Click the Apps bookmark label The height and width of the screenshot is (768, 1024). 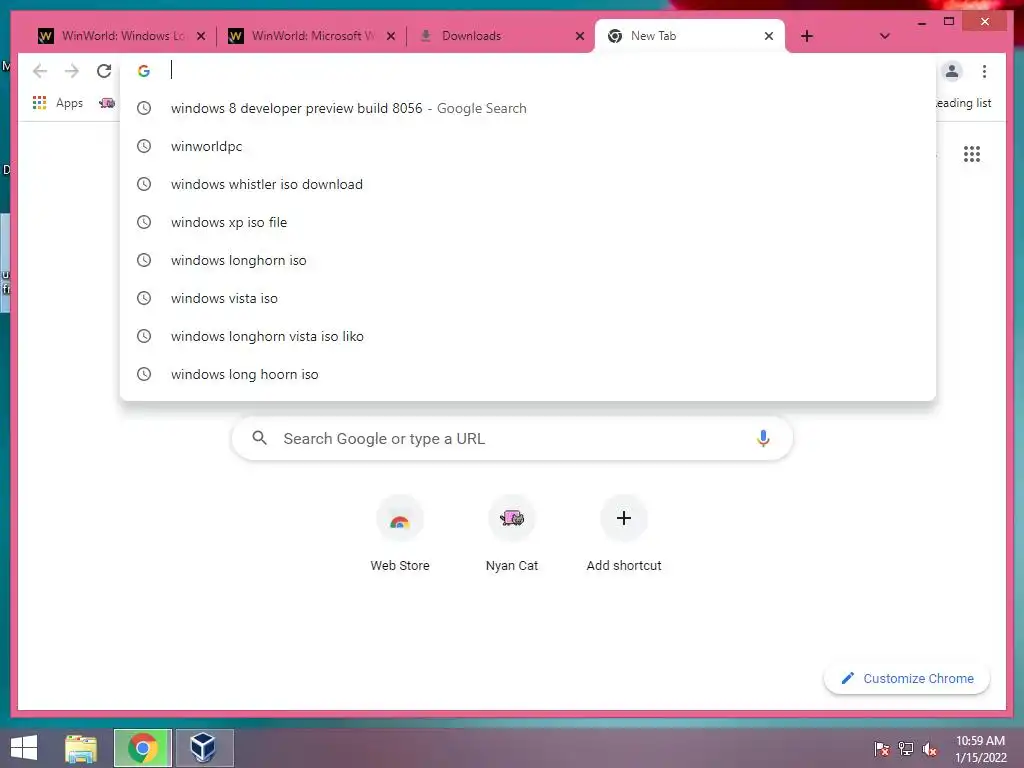[x=69, y=103]
